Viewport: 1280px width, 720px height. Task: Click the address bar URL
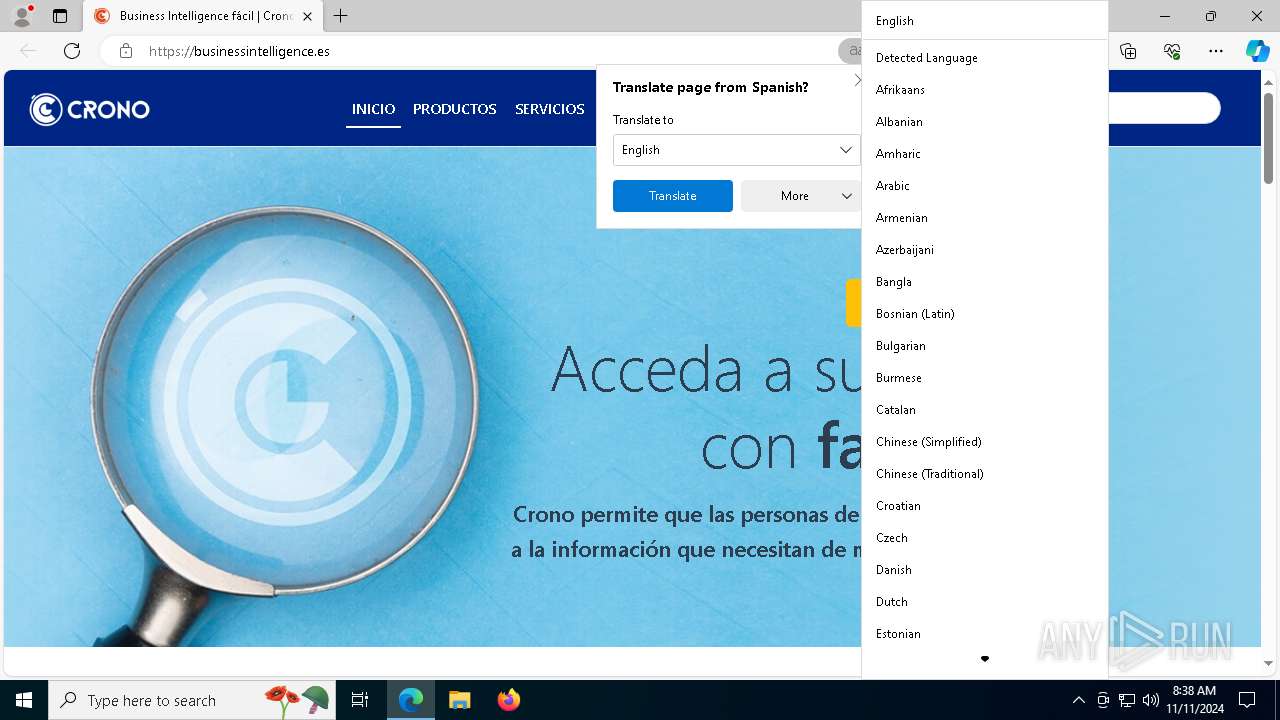[x=239, y=51]
